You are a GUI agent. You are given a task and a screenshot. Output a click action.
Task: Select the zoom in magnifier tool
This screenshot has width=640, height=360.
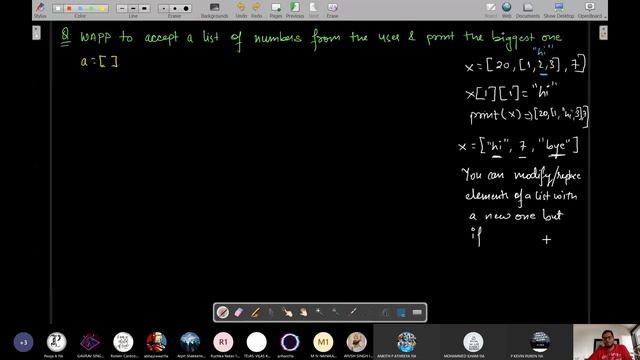320,313
